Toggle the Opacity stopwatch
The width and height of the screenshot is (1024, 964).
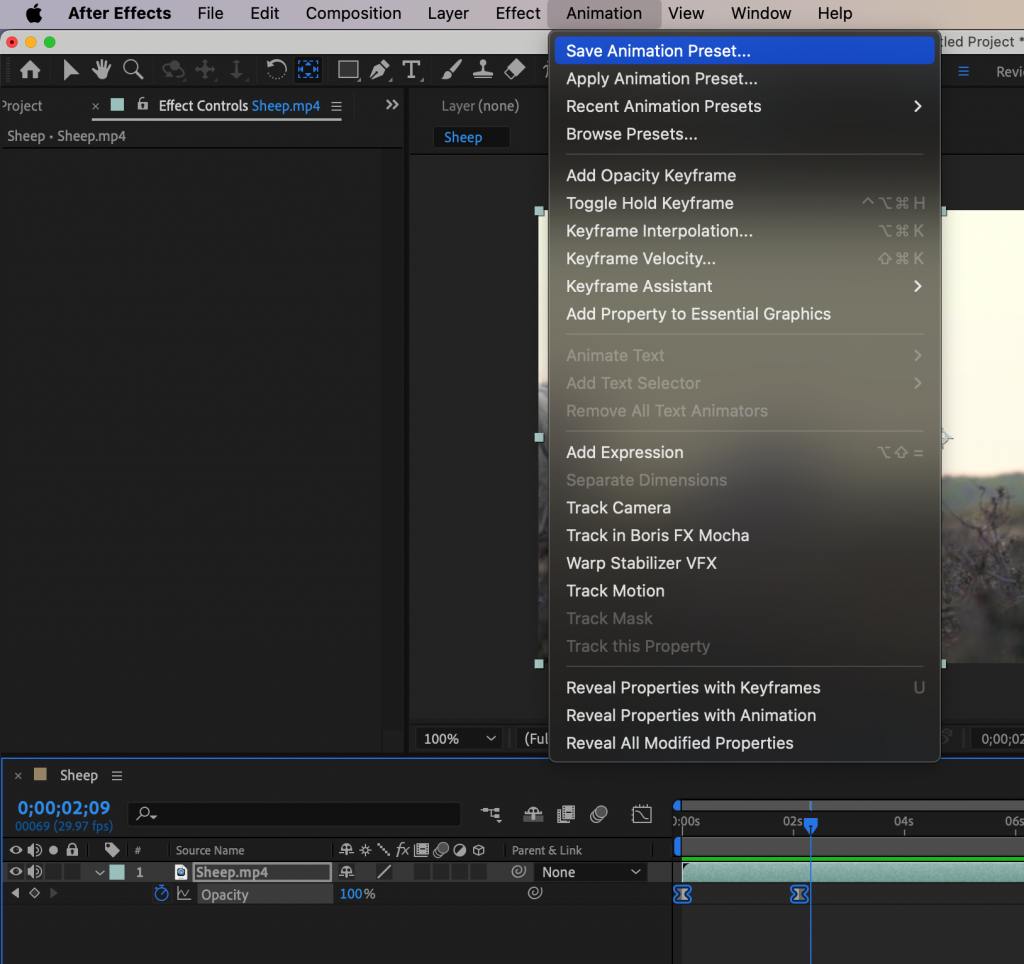[x=161, y=893]
